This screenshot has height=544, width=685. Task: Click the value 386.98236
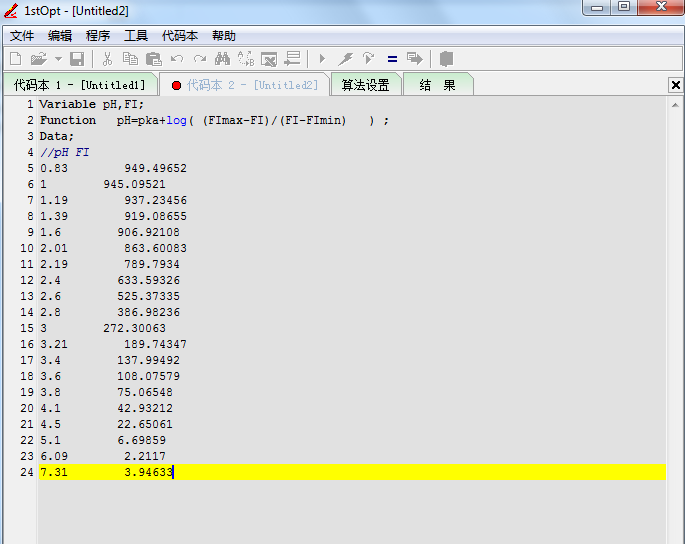(x=149, y=312)
